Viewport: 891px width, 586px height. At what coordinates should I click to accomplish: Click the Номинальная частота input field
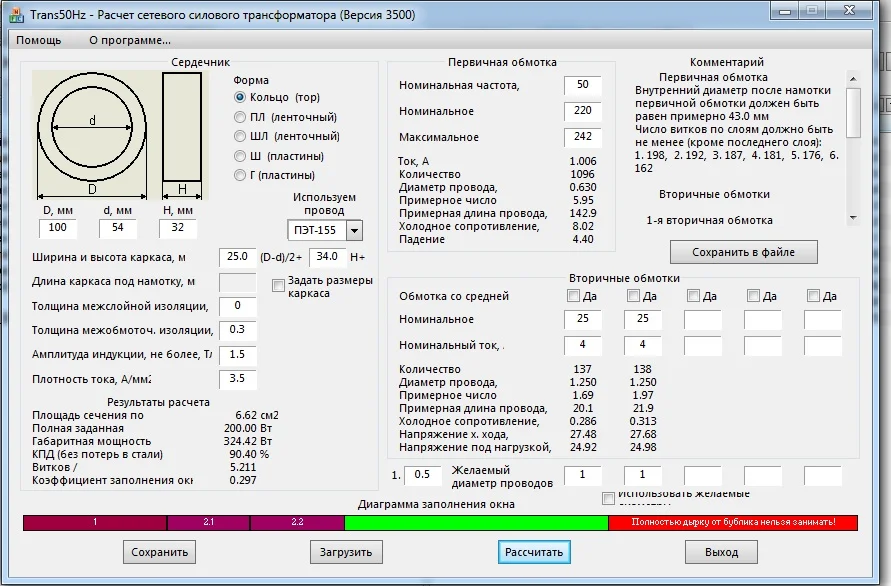pos(582,85)
